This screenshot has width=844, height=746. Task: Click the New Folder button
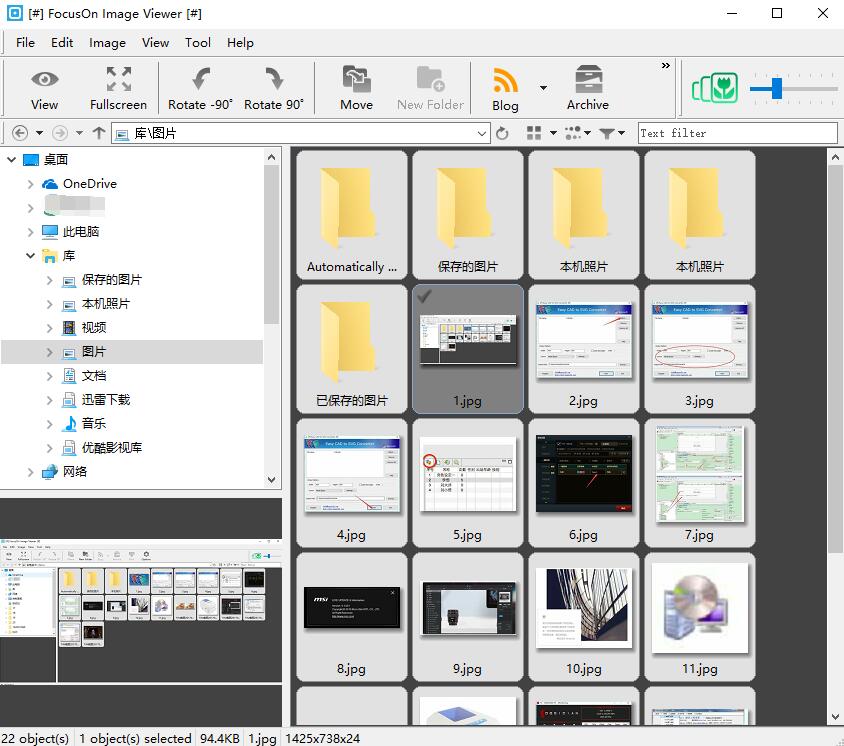point(430,88)
